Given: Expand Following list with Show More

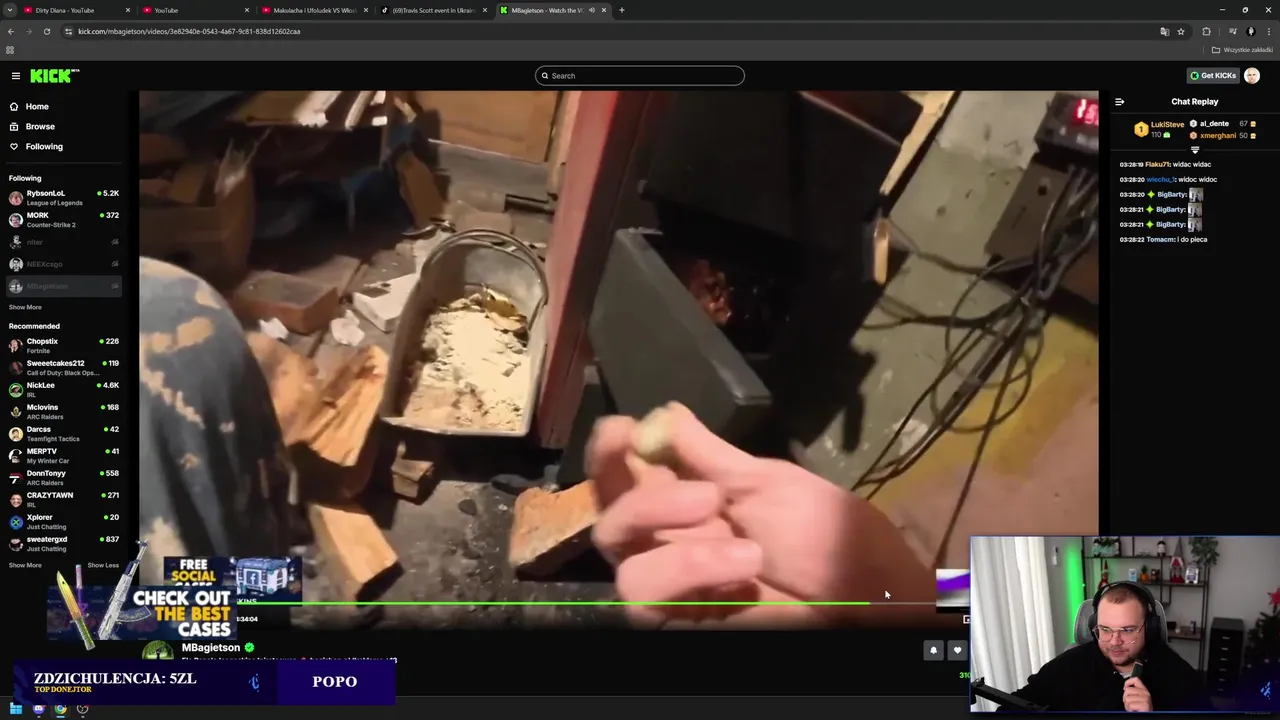Looking at the screenshot, I should tap(25, 307).
